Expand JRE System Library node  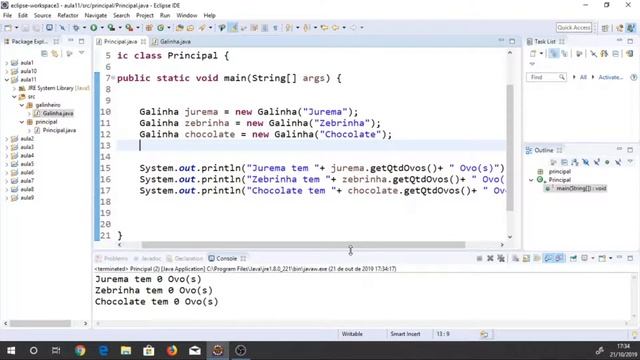point(14,88)
